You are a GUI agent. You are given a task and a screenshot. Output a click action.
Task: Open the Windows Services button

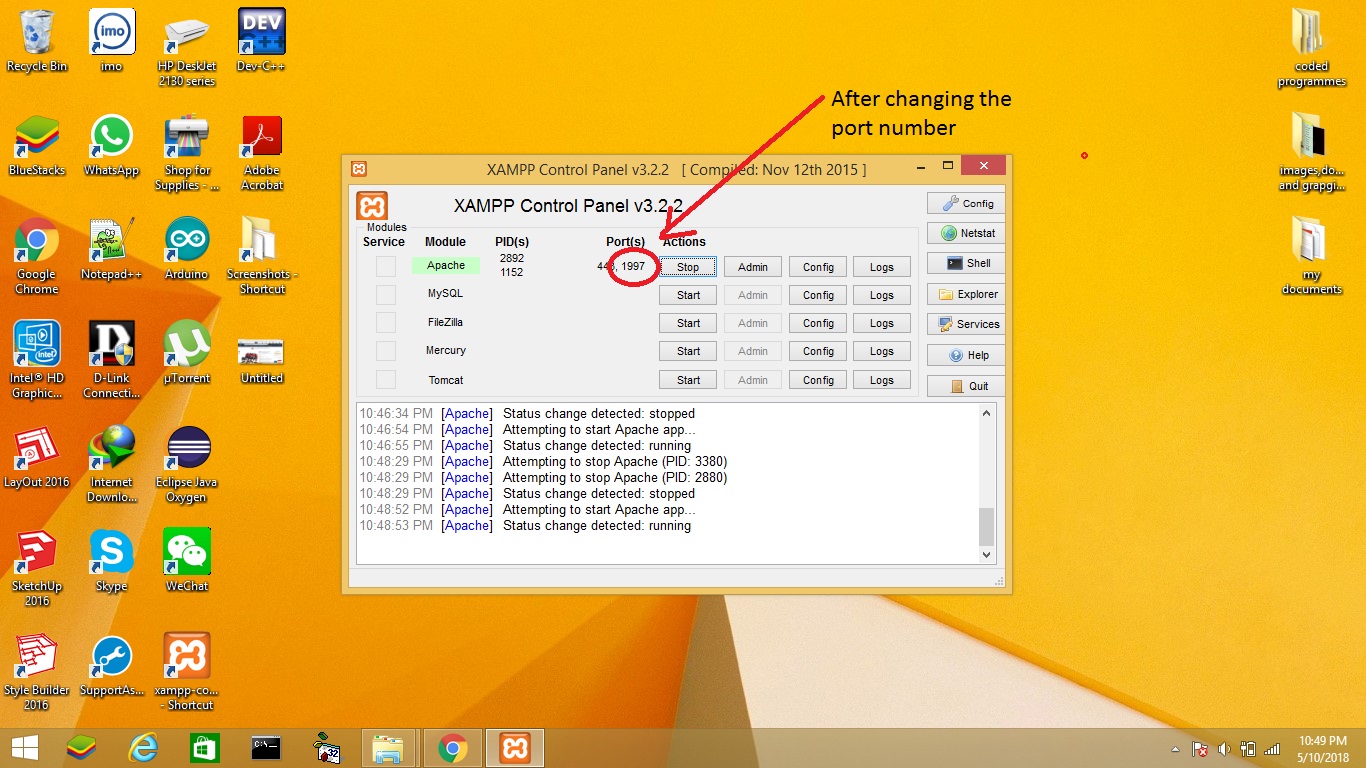tap(965, 324)
